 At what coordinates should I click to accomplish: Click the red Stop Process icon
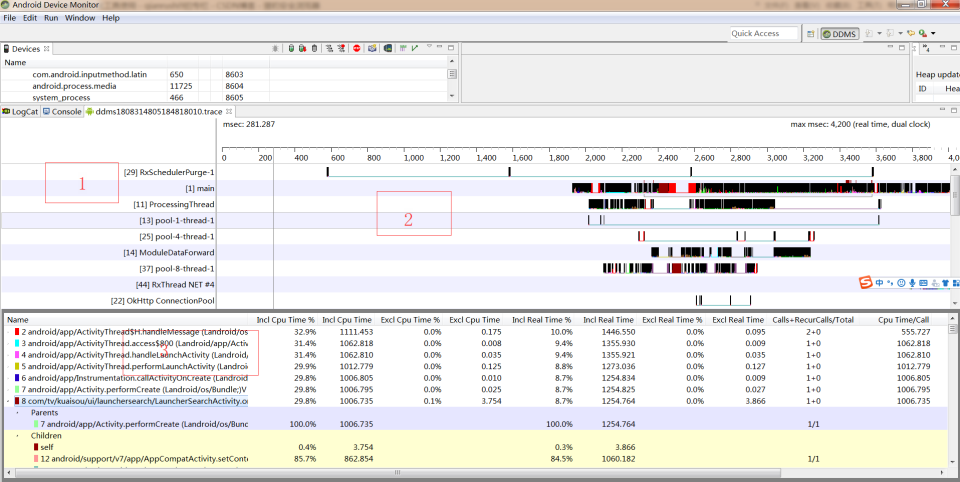[357, 48]
